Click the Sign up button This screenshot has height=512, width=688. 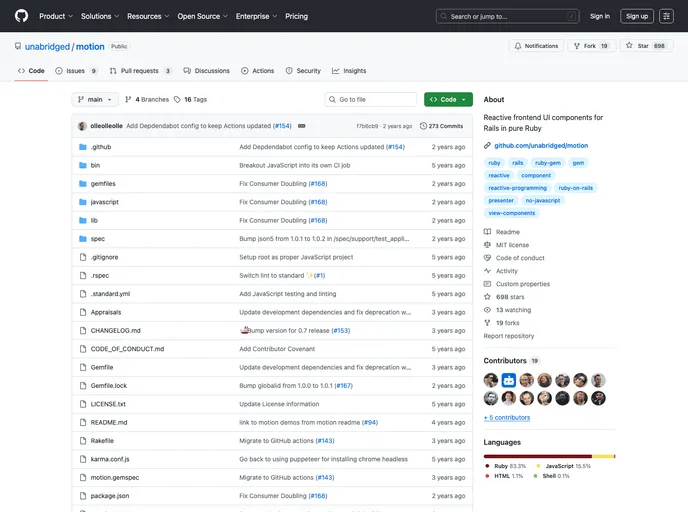tap(637, 16)
